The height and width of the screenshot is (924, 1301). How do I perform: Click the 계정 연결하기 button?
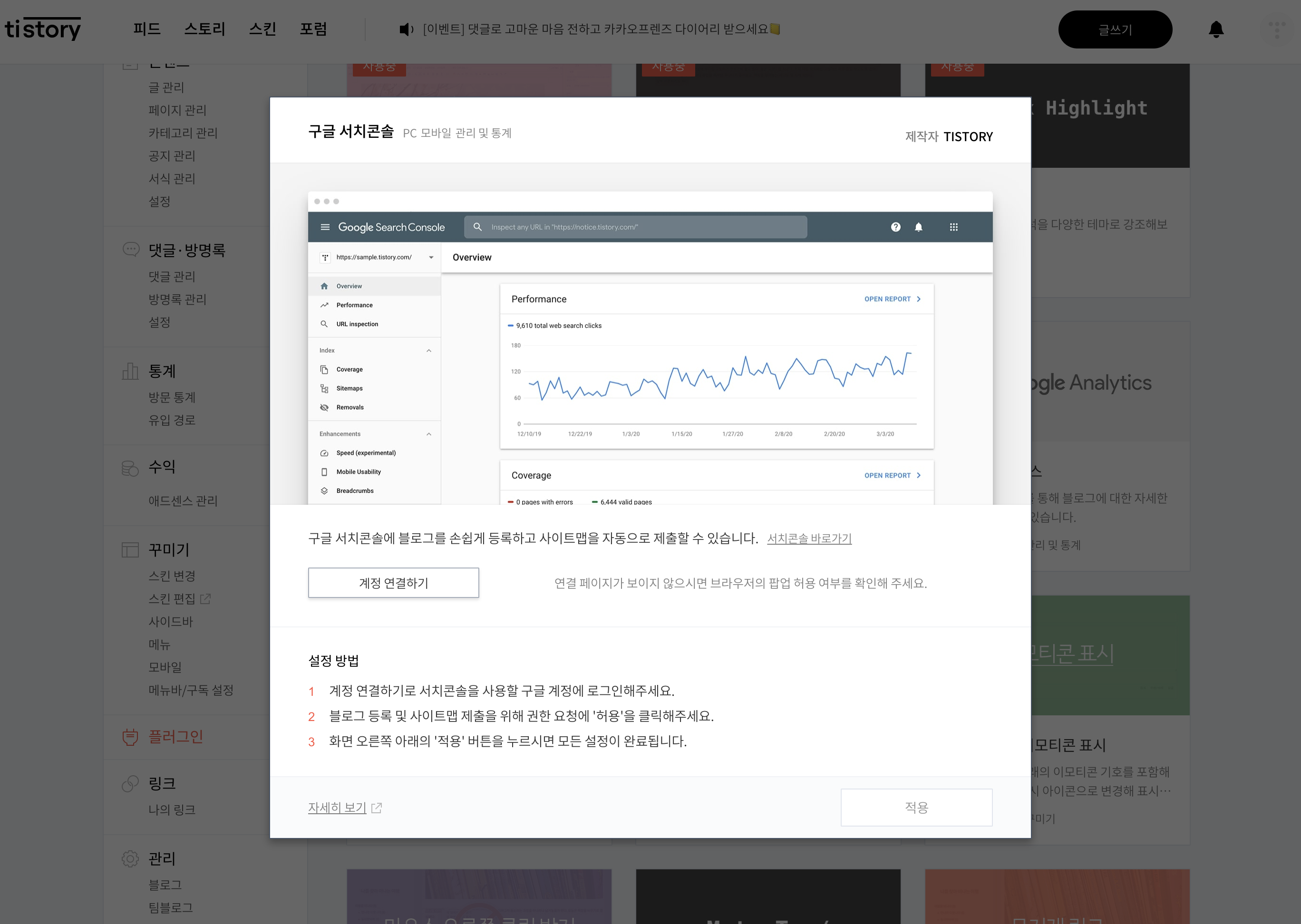393,583
